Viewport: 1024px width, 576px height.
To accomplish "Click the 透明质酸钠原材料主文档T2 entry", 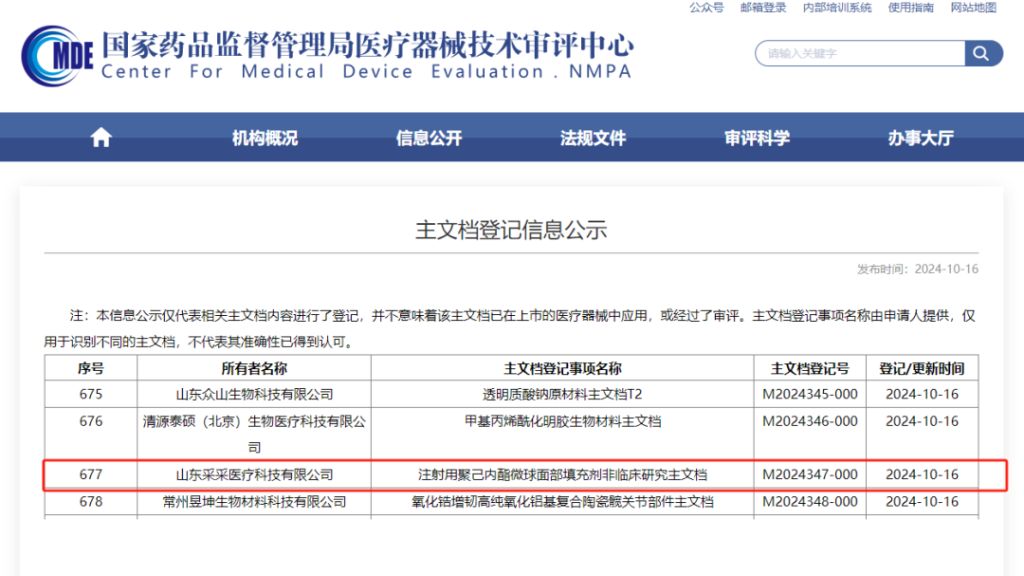I will pos(562,394).
